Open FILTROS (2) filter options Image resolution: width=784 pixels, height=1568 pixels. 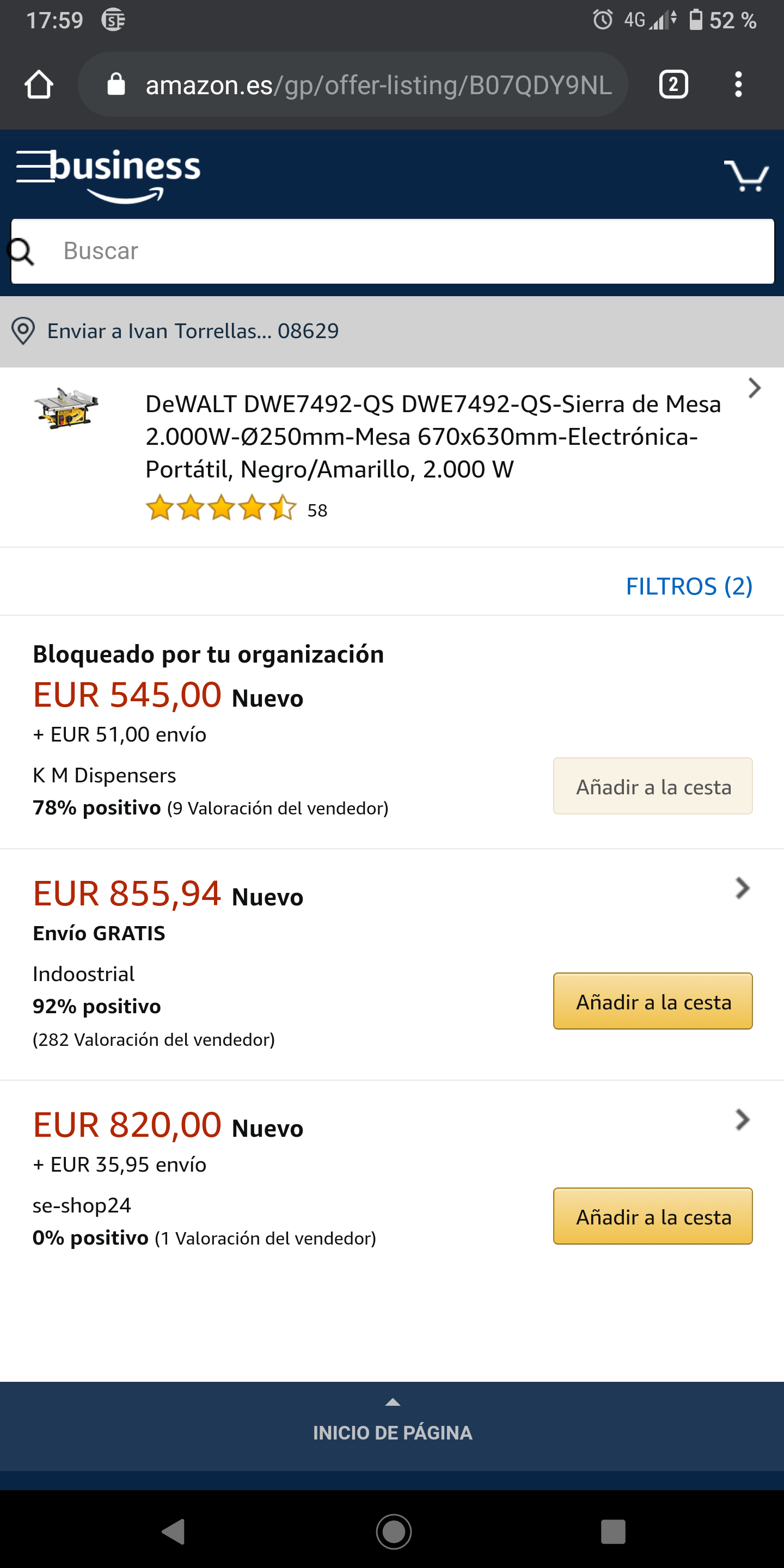click(x=689, y=586)
